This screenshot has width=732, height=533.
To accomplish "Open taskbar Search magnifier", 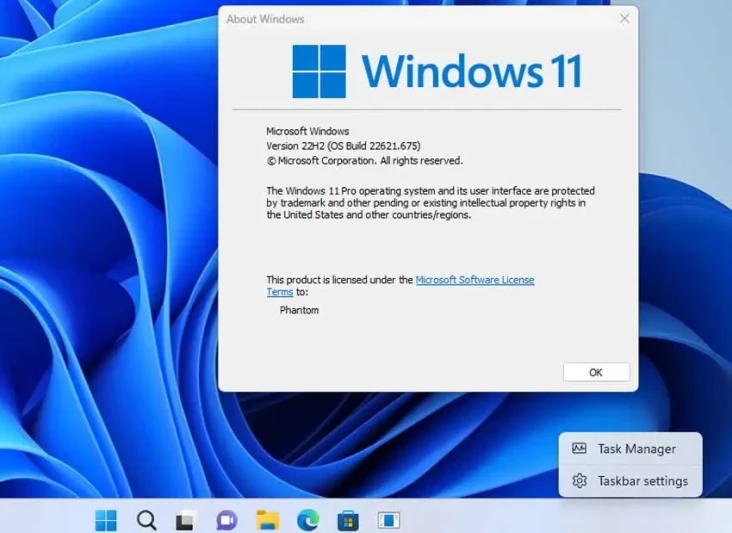I will tap(147, 520).
